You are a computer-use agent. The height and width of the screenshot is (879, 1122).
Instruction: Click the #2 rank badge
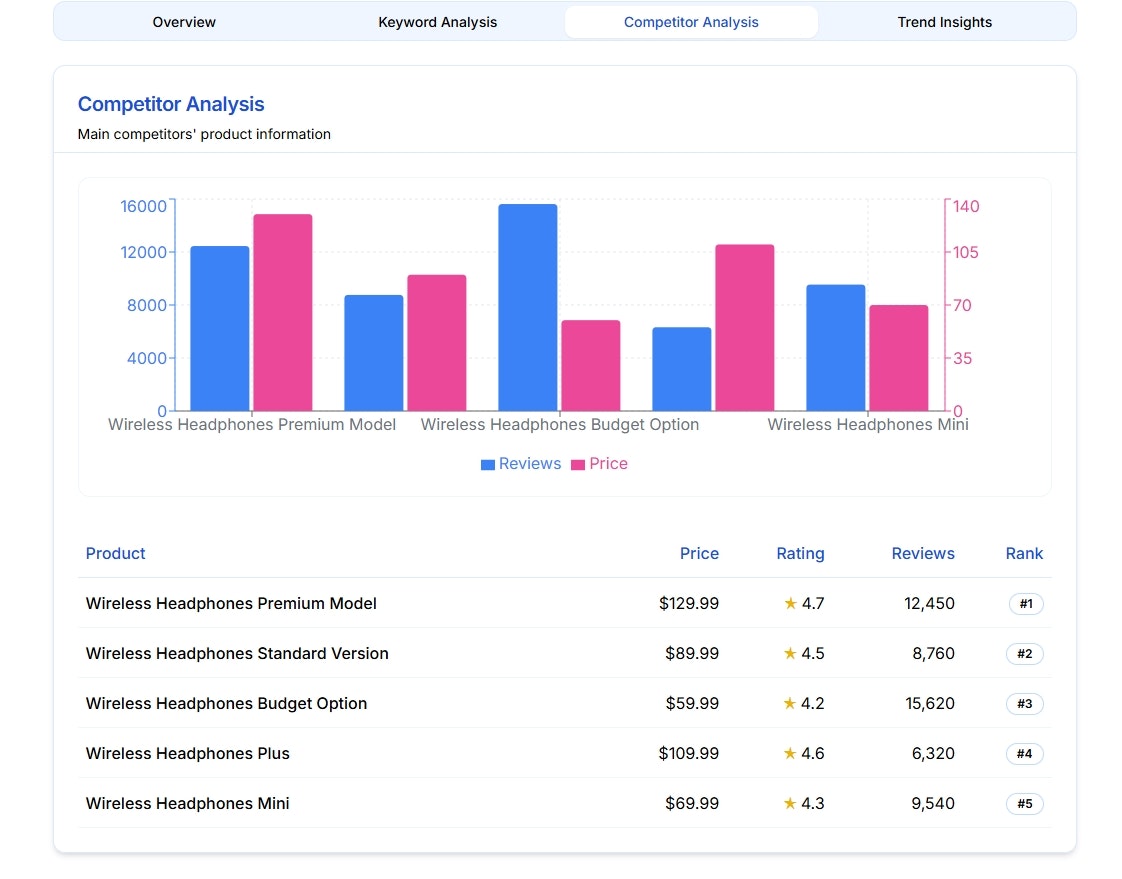pyautogui.click(x=1025, y=654)
